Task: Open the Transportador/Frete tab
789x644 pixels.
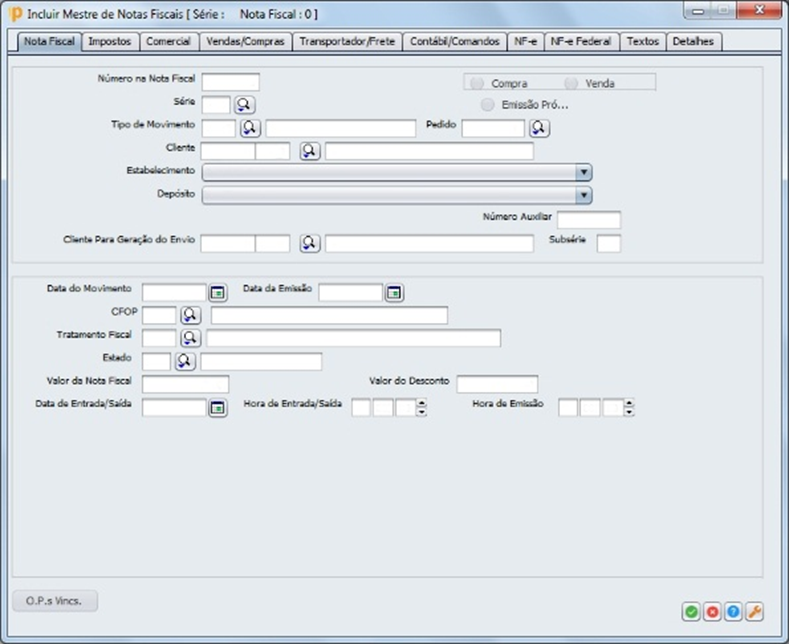Action: (348, 42)
